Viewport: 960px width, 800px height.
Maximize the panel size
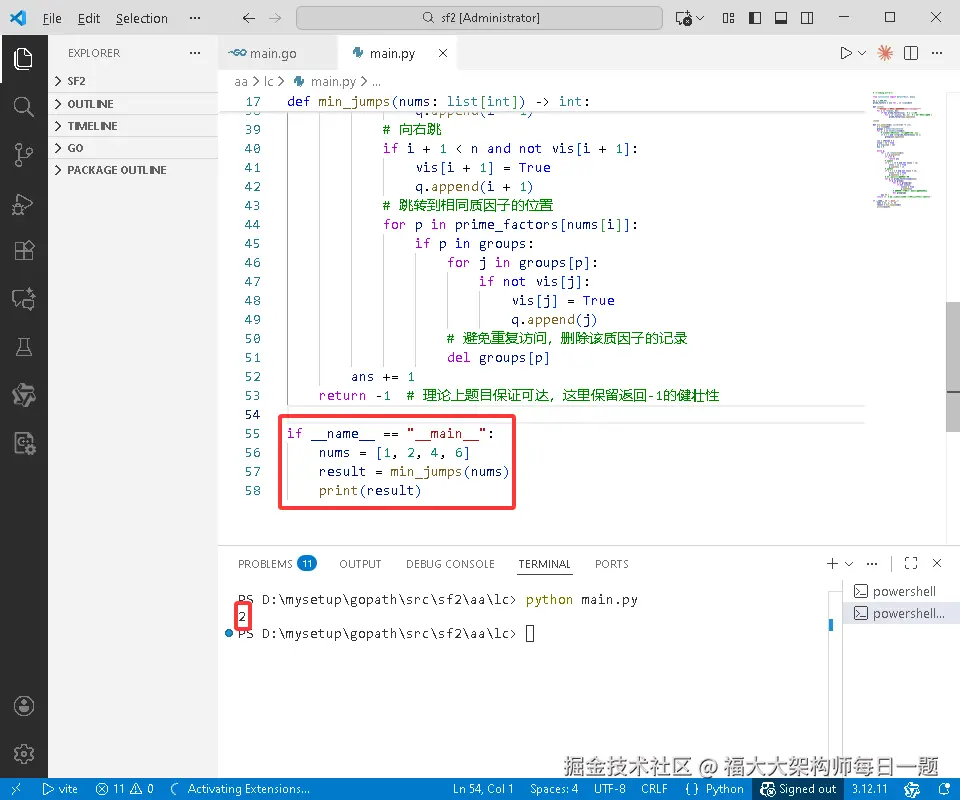click(x=911, y=563)
